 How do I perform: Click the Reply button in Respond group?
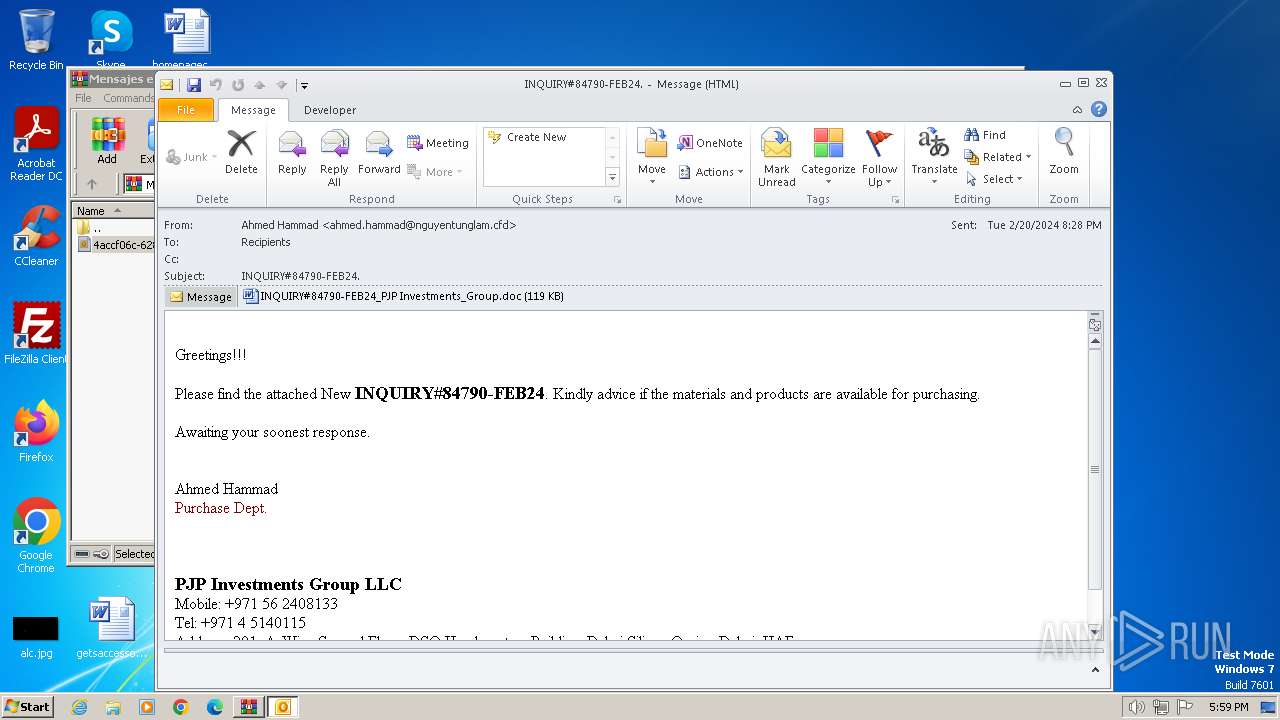[292, 151]
